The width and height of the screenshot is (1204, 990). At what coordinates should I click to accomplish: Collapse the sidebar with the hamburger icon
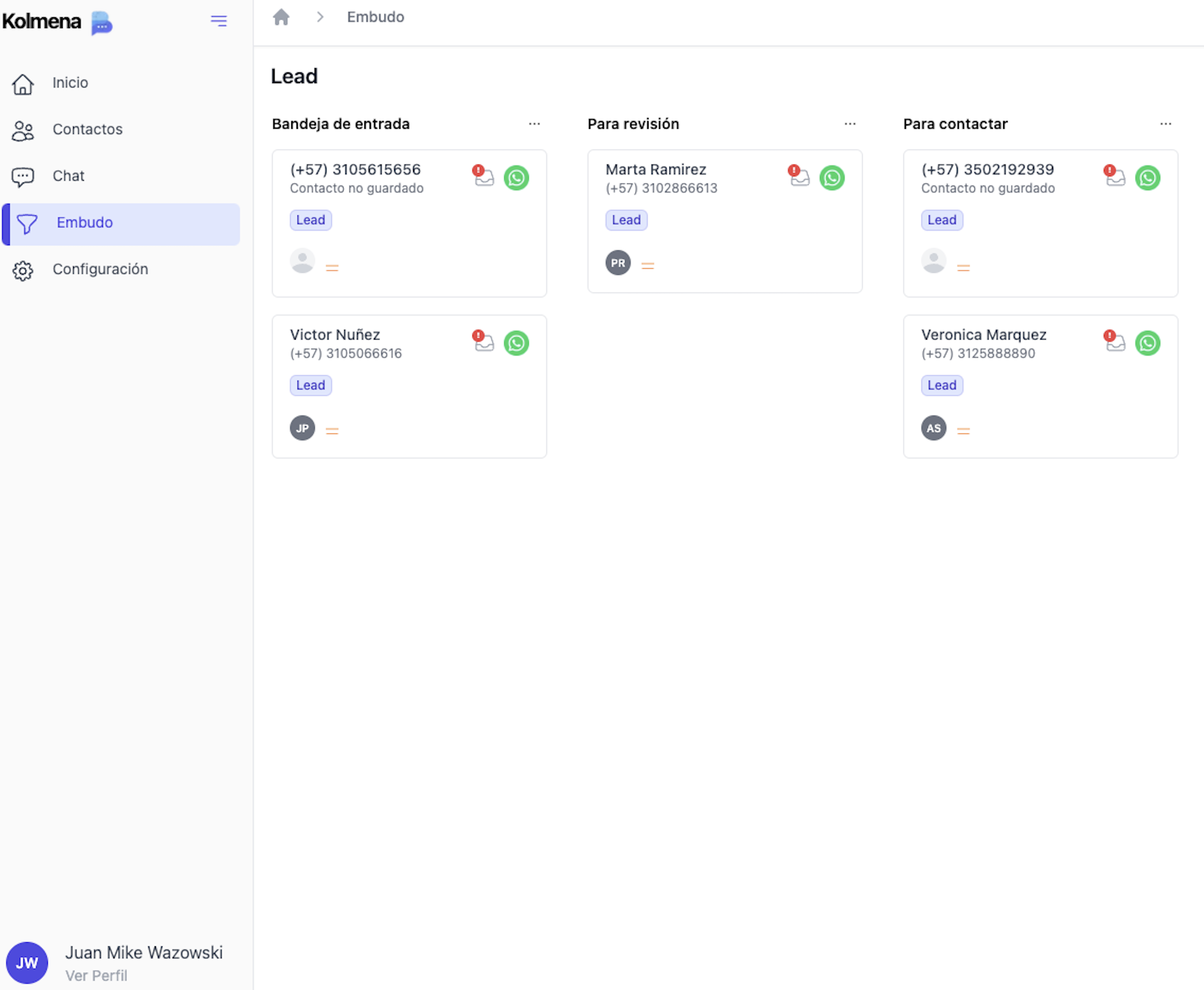tap(219, 21)
